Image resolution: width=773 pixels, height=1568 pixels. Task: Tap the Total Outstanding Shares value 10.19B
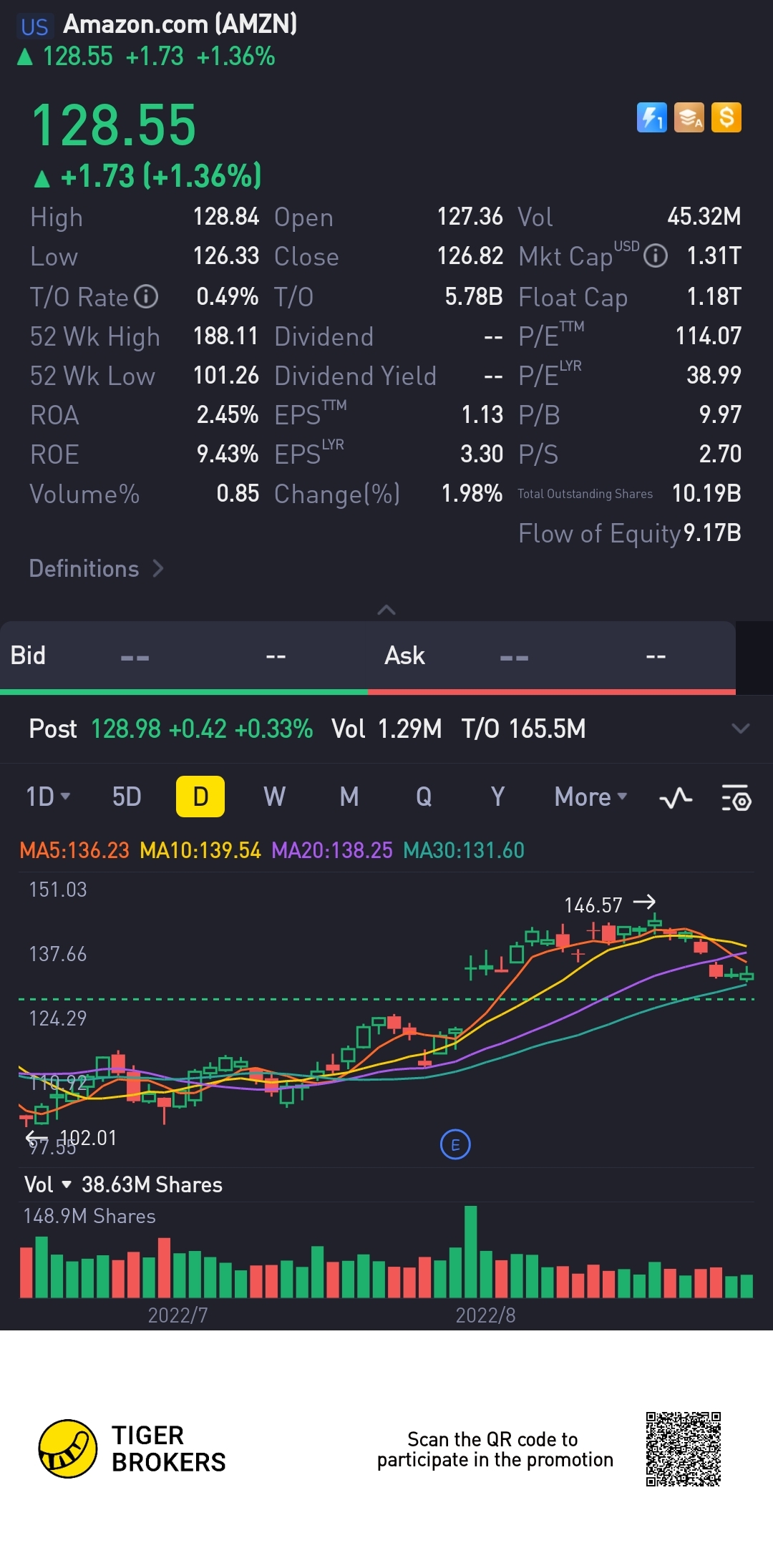click(706, 493)
